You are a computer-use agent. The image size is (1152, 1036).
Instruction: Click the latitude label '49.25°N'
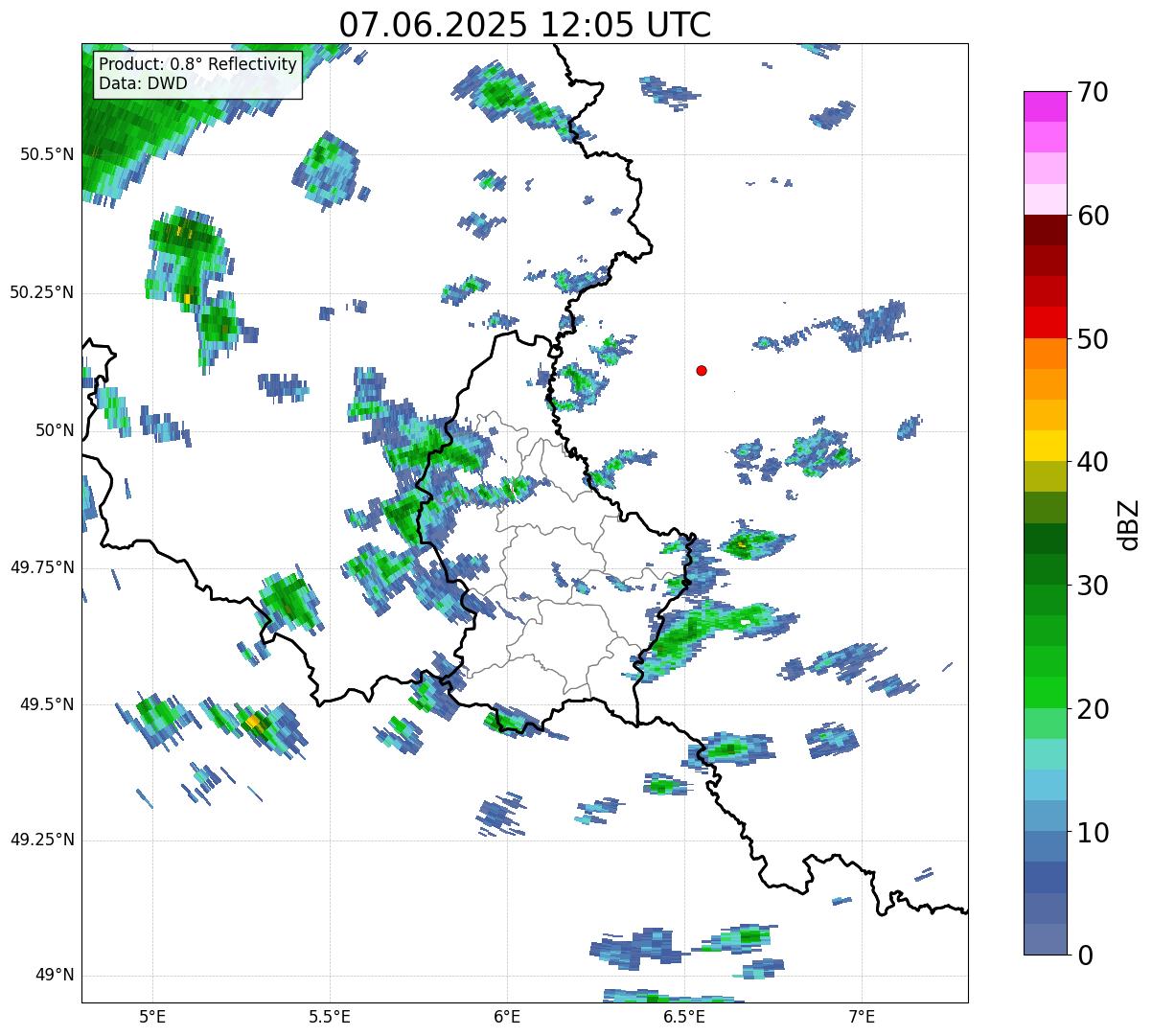tap(42, 840)
